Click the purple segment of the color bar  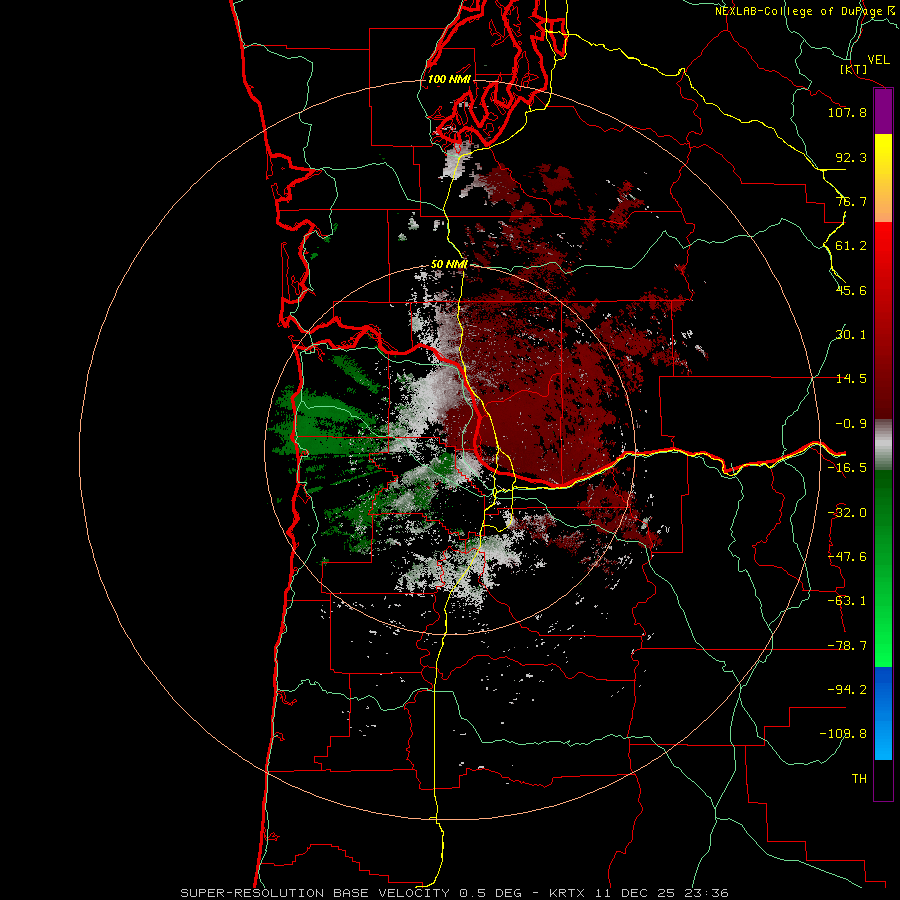(883, 111)
